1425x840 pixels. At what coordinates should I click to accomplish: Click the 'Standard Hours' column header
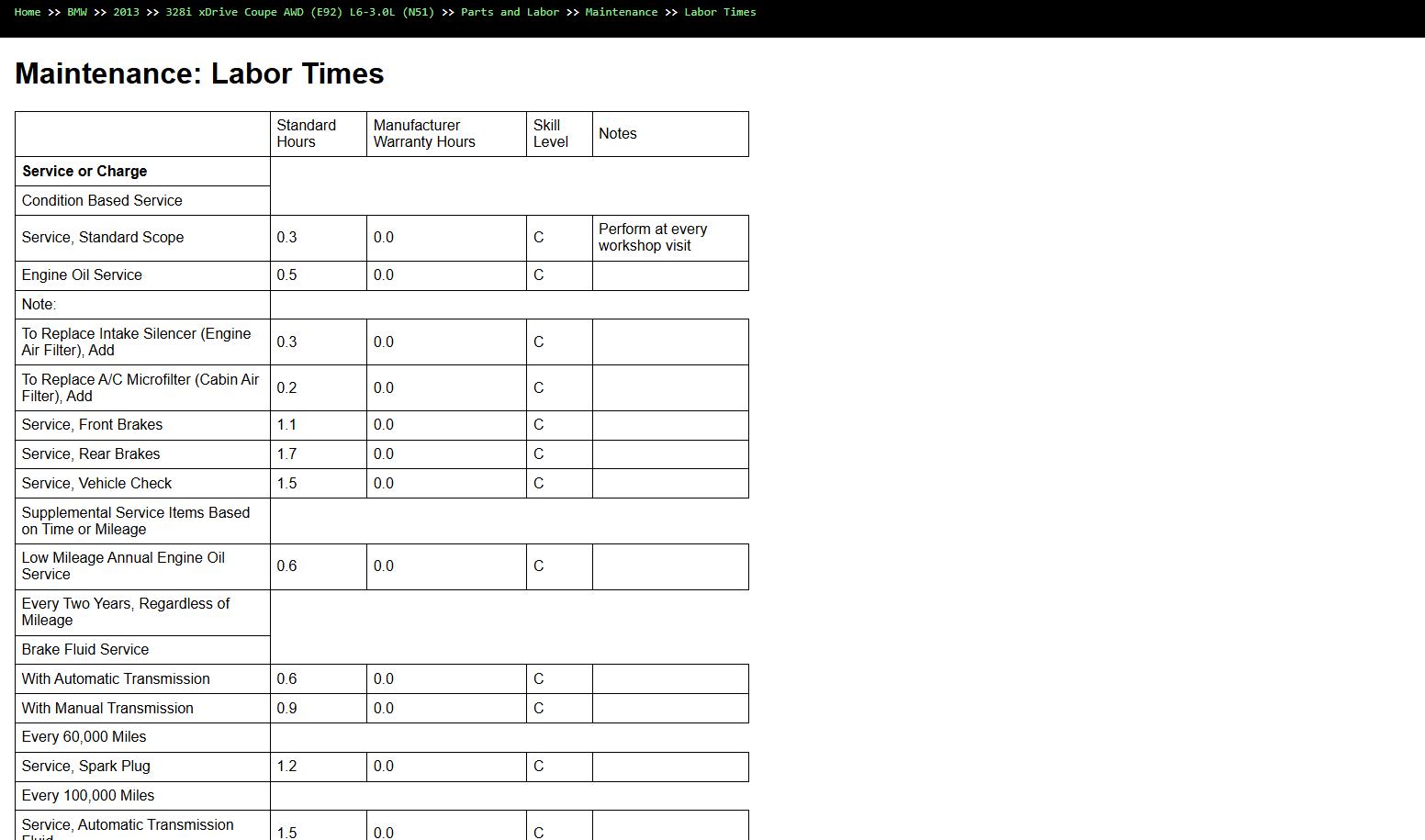click(x=307, y=134)
